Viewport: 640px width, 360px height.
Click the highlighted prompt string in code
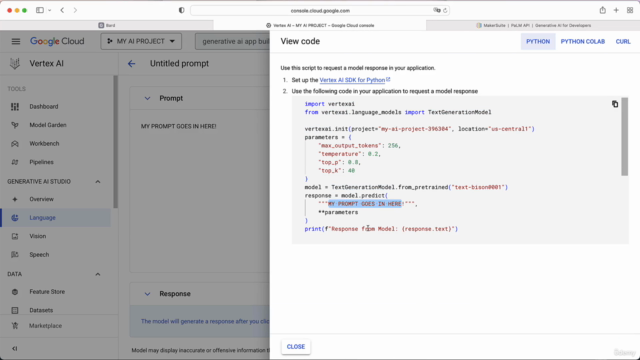click(x=365, y=204)
